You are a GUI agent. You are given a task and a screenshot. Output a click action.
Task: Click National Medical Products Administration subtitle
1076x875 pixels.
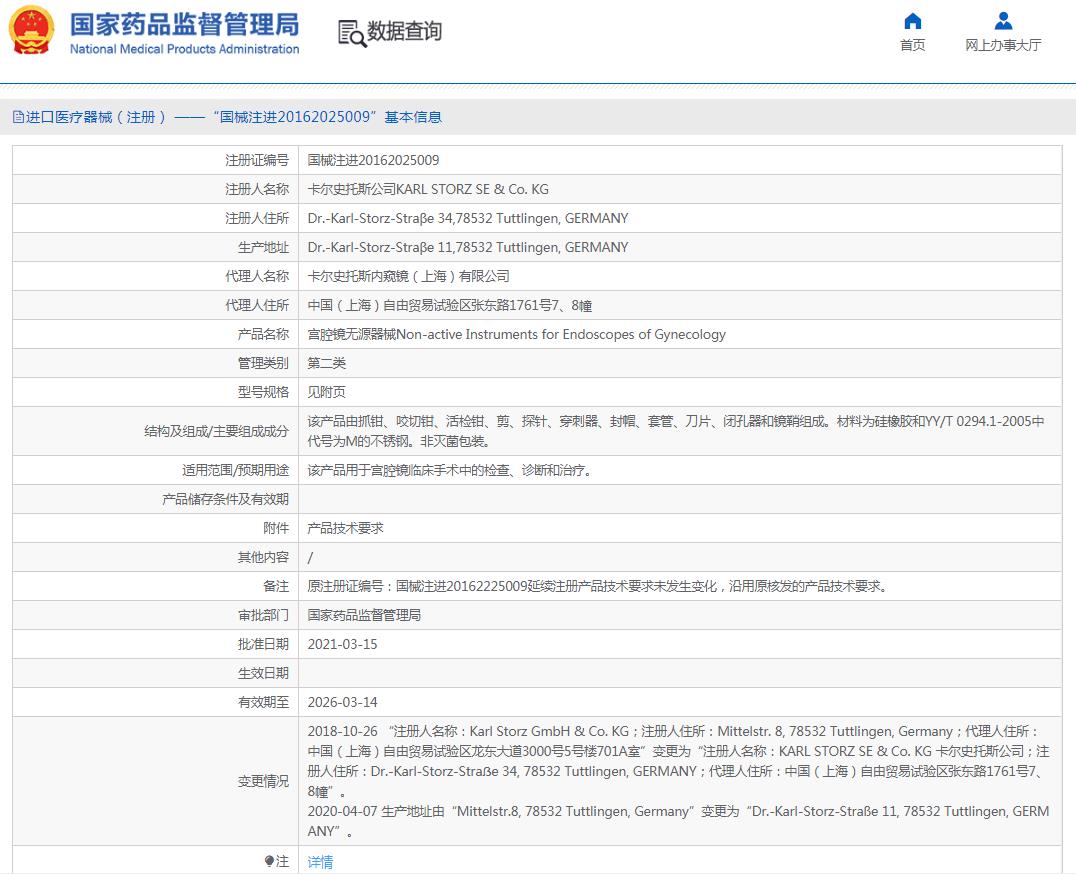coord(185,49)
